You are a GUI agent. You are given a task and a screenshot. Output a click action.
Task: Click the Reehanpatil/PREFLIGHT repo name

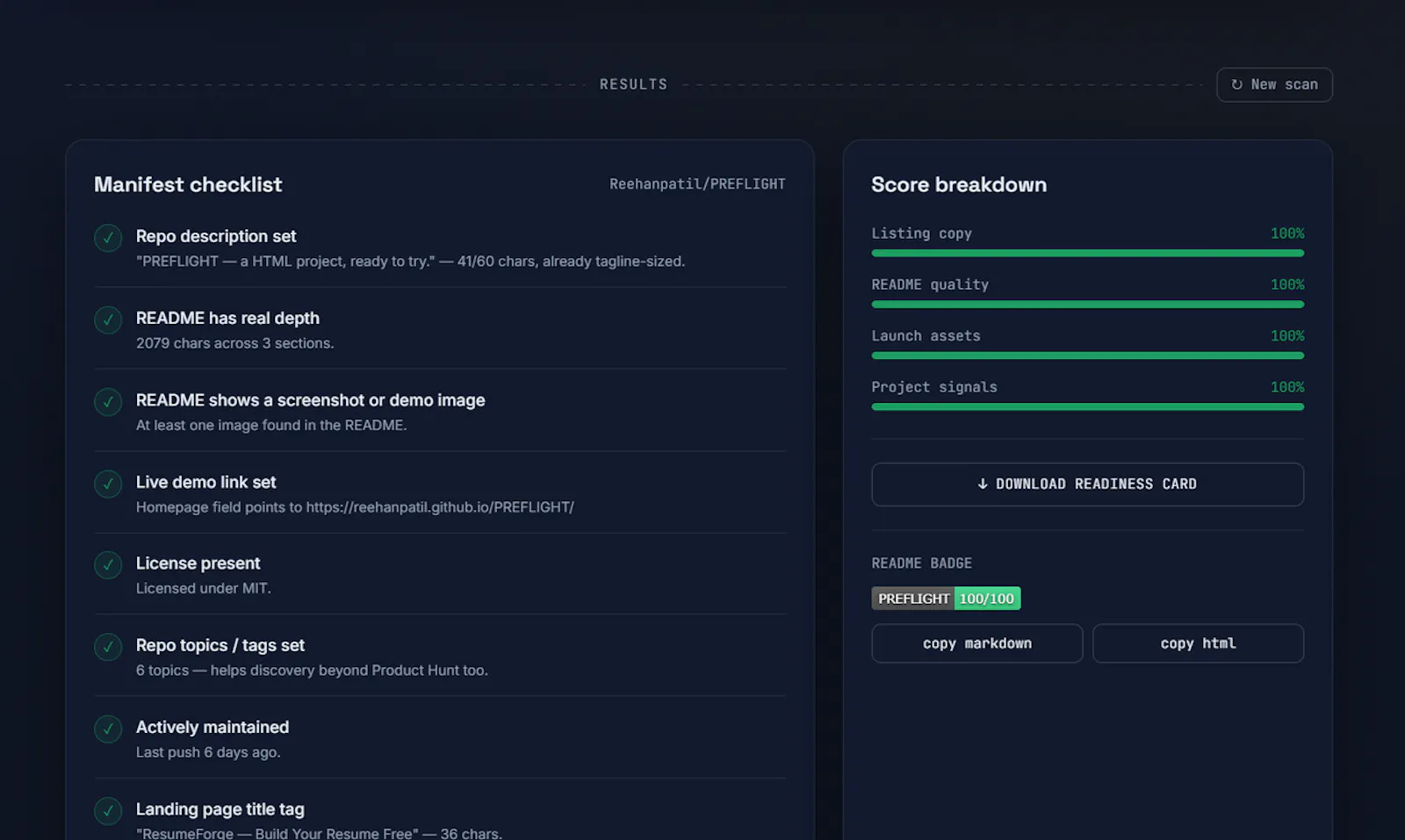pyautogui.click(x=697, y=184)
